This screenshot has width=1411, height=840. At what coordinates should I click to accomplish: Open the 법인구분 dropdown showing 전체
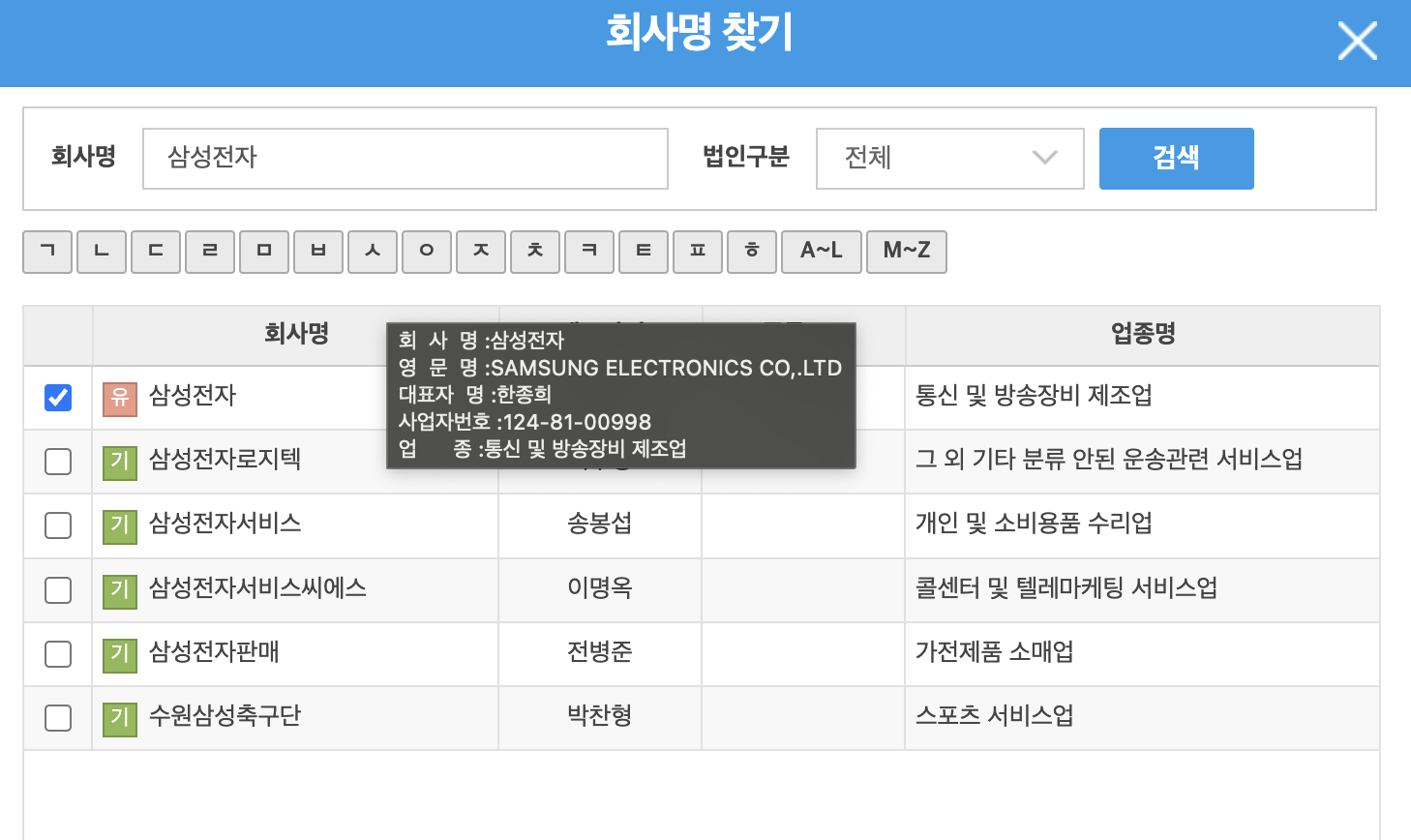point(950,159)
